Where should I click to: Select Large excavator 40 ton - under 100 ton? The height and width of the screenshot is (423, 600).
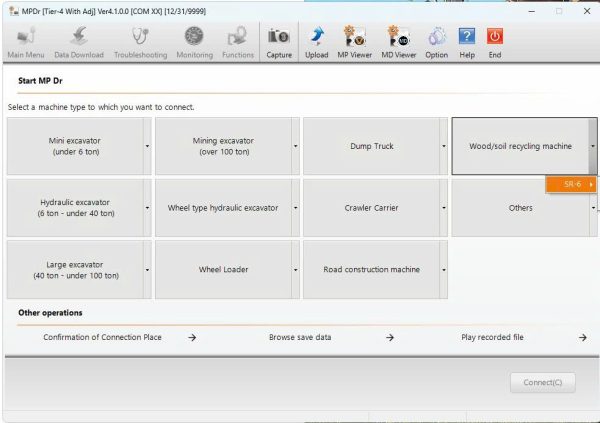[75, 269]
